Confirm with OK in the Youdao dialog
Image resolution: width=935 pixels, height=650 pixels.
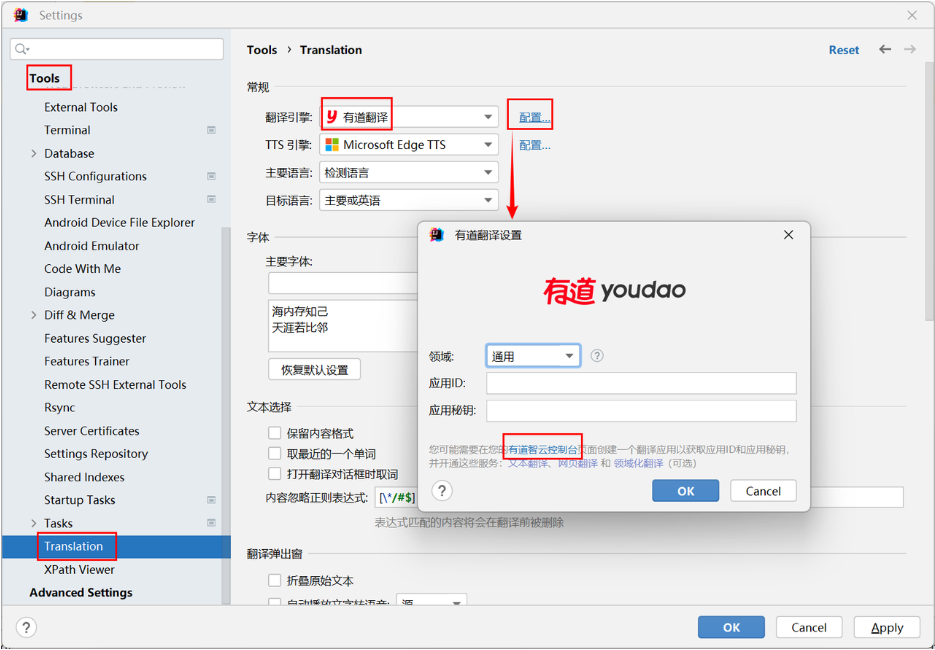[x=686, y=491]
